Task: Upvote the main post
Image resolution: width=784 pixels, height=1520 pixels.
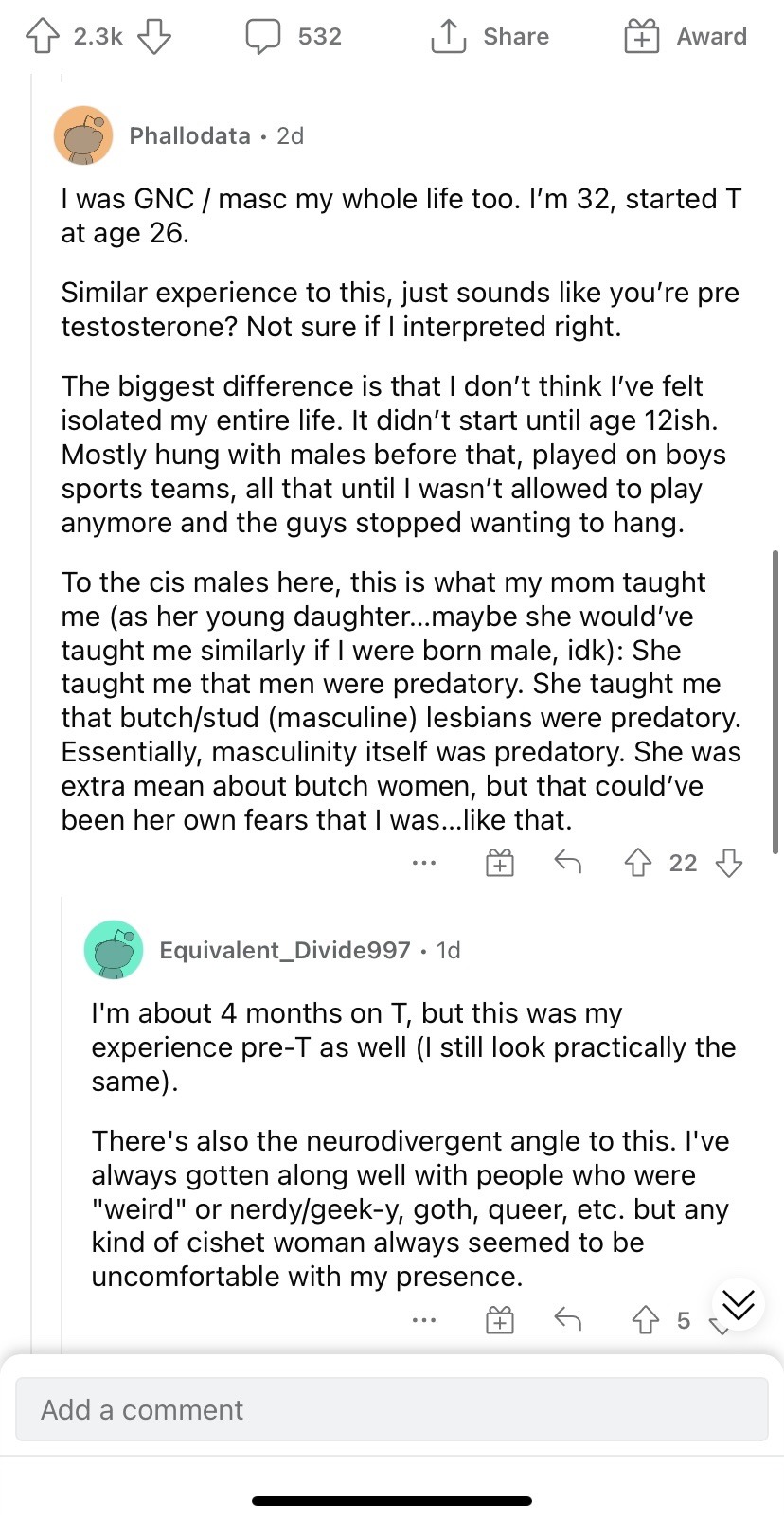Action: pos(42,37)
